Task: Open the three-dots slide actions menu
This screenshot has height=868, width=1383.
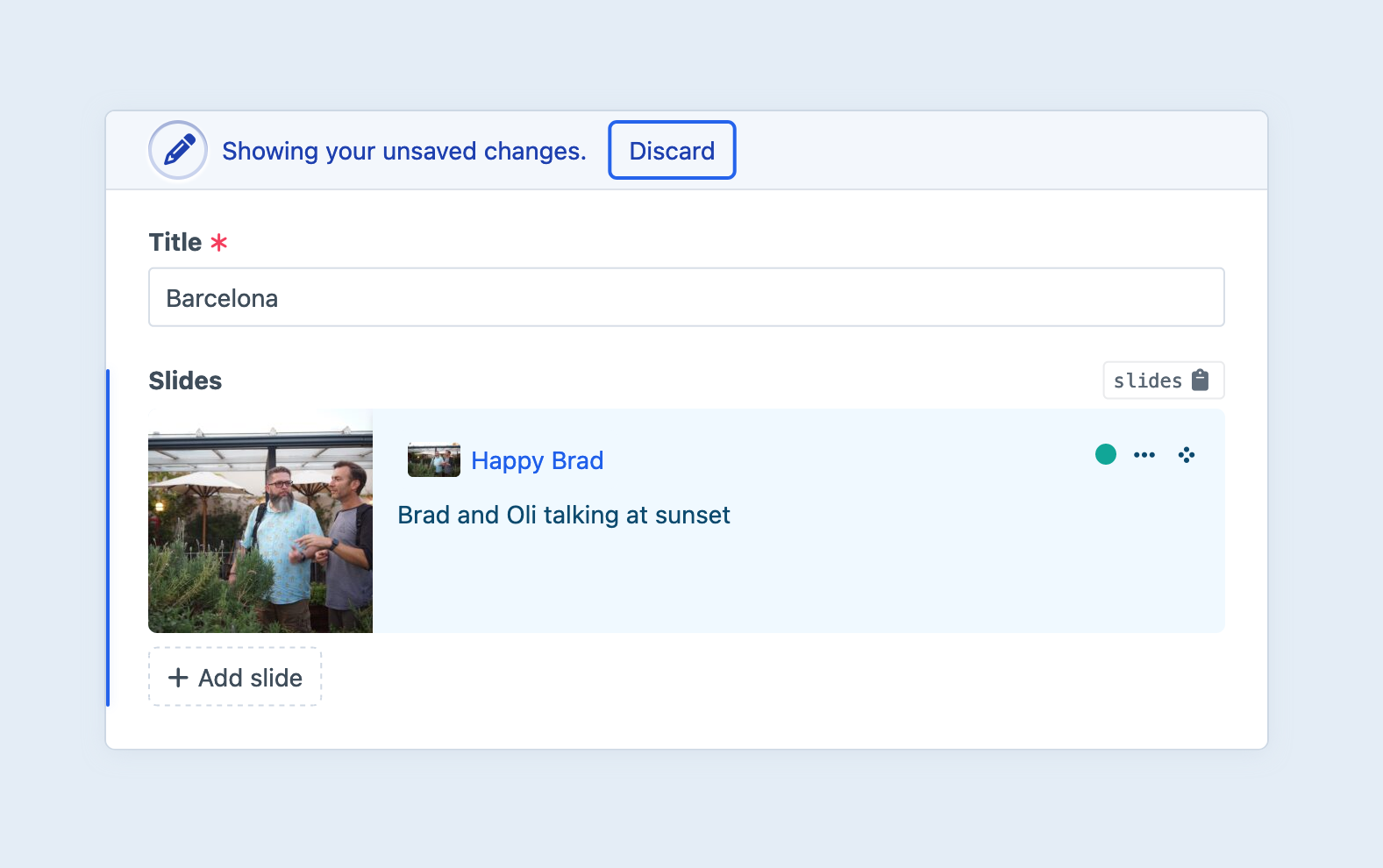Action: coord(1144,454)
